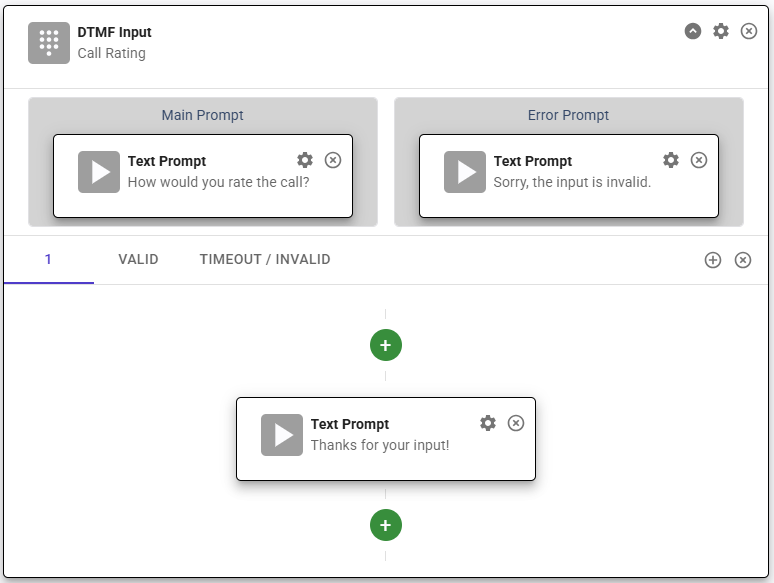
Task: Click the DTMF Input keypad icon
Action: click(49, 42)
